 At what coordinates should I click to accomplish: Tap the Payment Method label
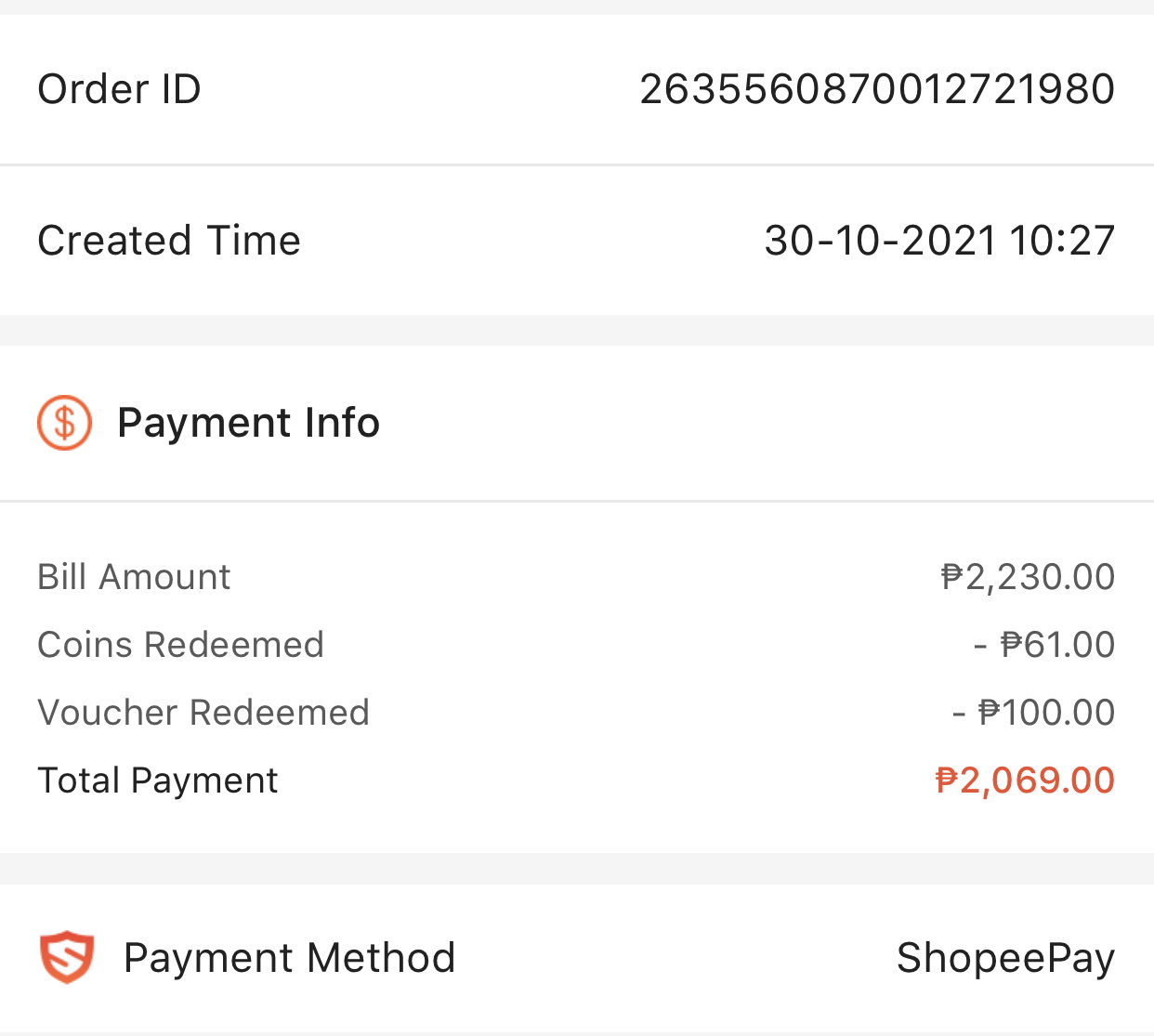coord(290,958)
